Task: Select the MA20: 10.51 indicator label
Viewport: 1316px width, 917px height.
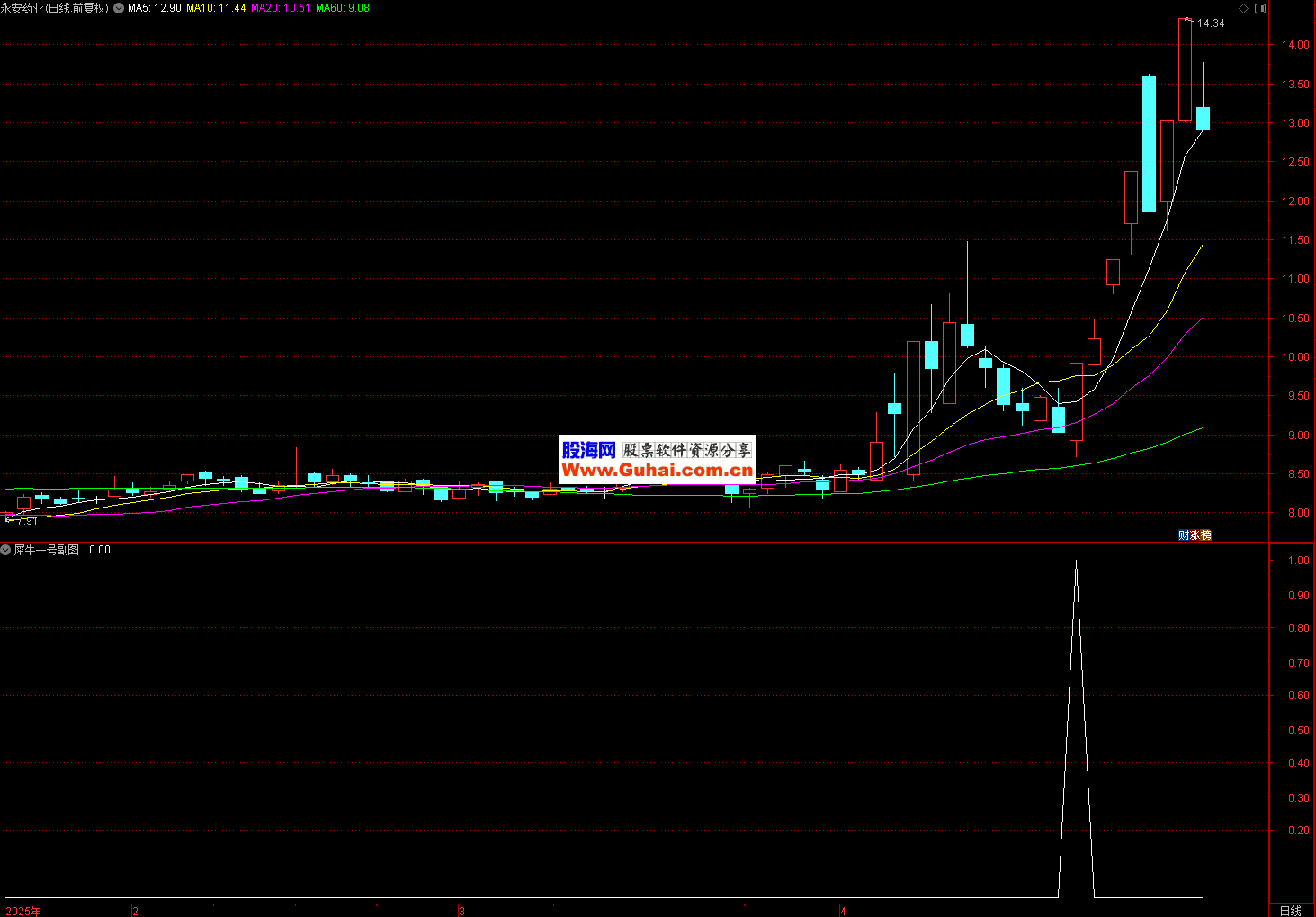Action: click(x=281, y=8)
